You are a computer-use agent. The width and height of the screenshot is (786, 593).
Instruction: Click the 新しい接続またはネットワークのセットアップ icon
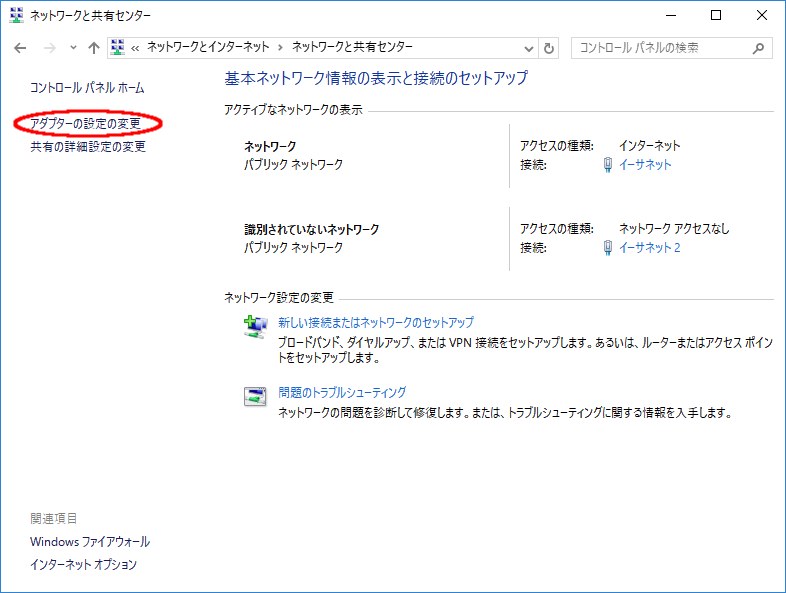tap(256, 327)
